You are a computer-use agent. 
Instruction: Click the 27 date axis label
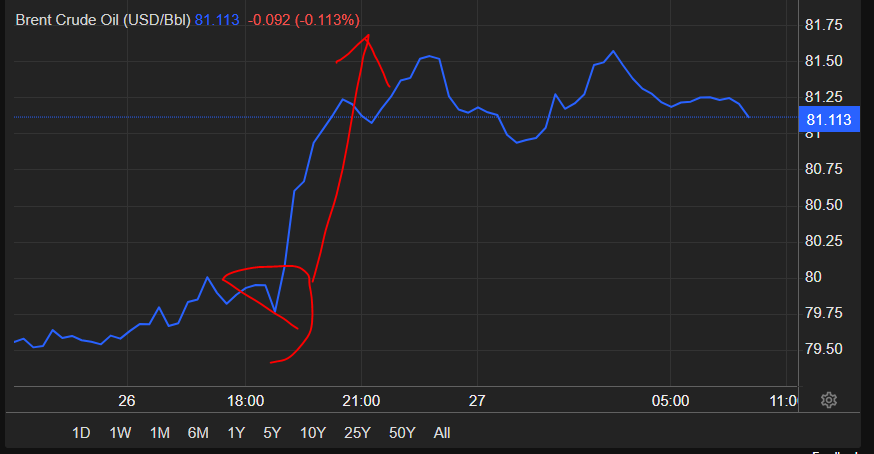click(476, 401)
